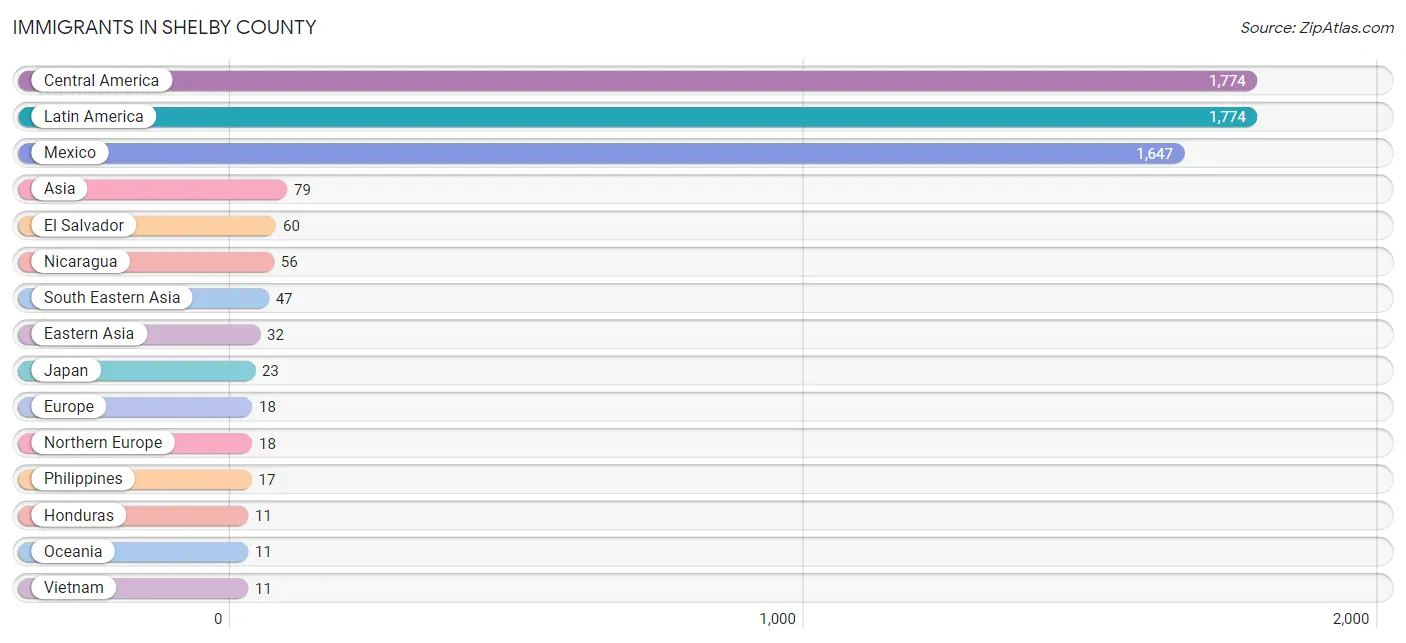Select the Nicaragua label
Screen dimensions: 1406x643
tap(81, 262)
